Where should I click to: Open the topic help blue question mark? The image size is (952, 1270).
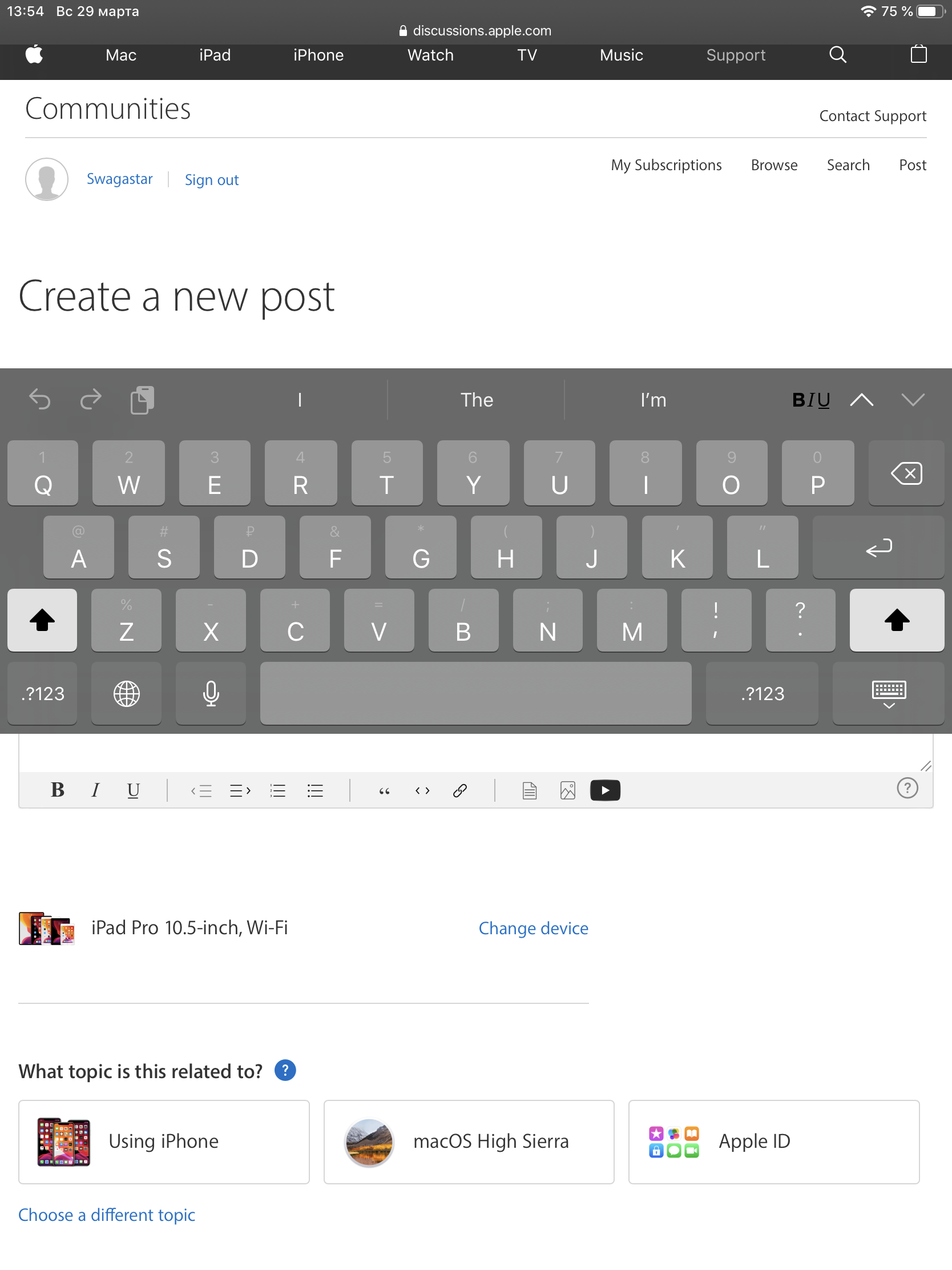coord(285,1071)
